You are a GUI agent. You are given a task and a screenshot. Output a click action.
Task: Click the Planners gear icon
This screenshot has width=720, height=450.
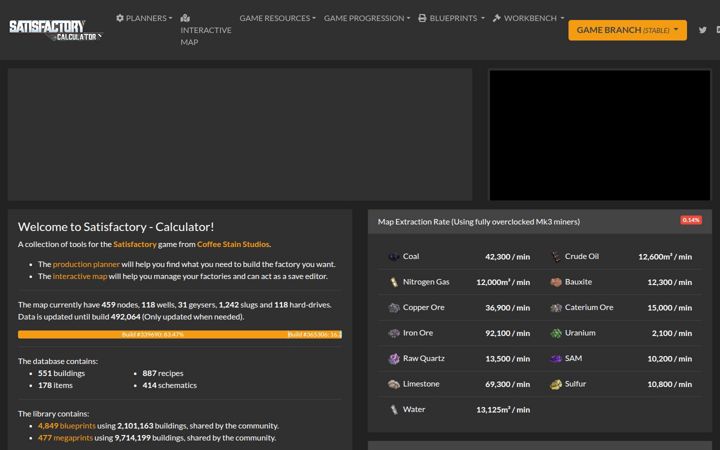click(x=120, y=18)
